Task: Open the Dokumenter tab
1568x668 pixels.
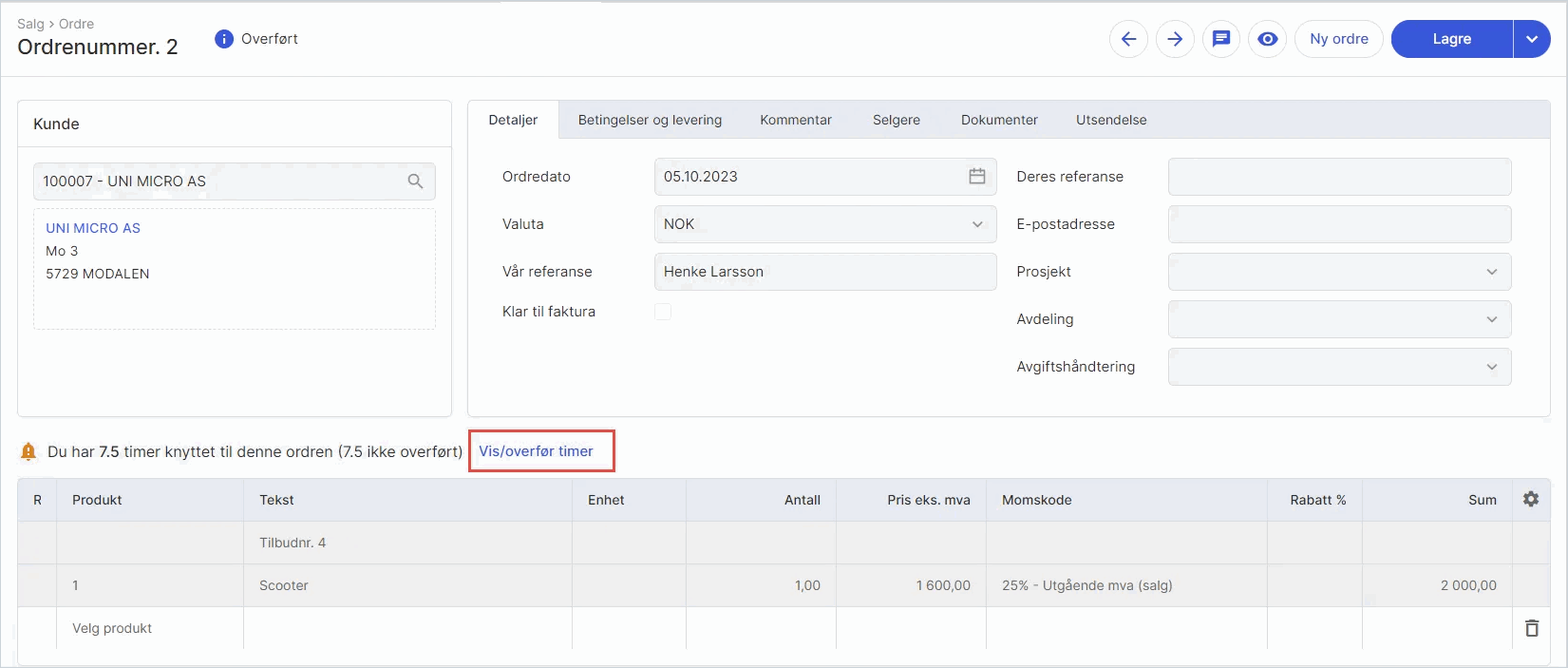Action: click(x=999, y=120)
